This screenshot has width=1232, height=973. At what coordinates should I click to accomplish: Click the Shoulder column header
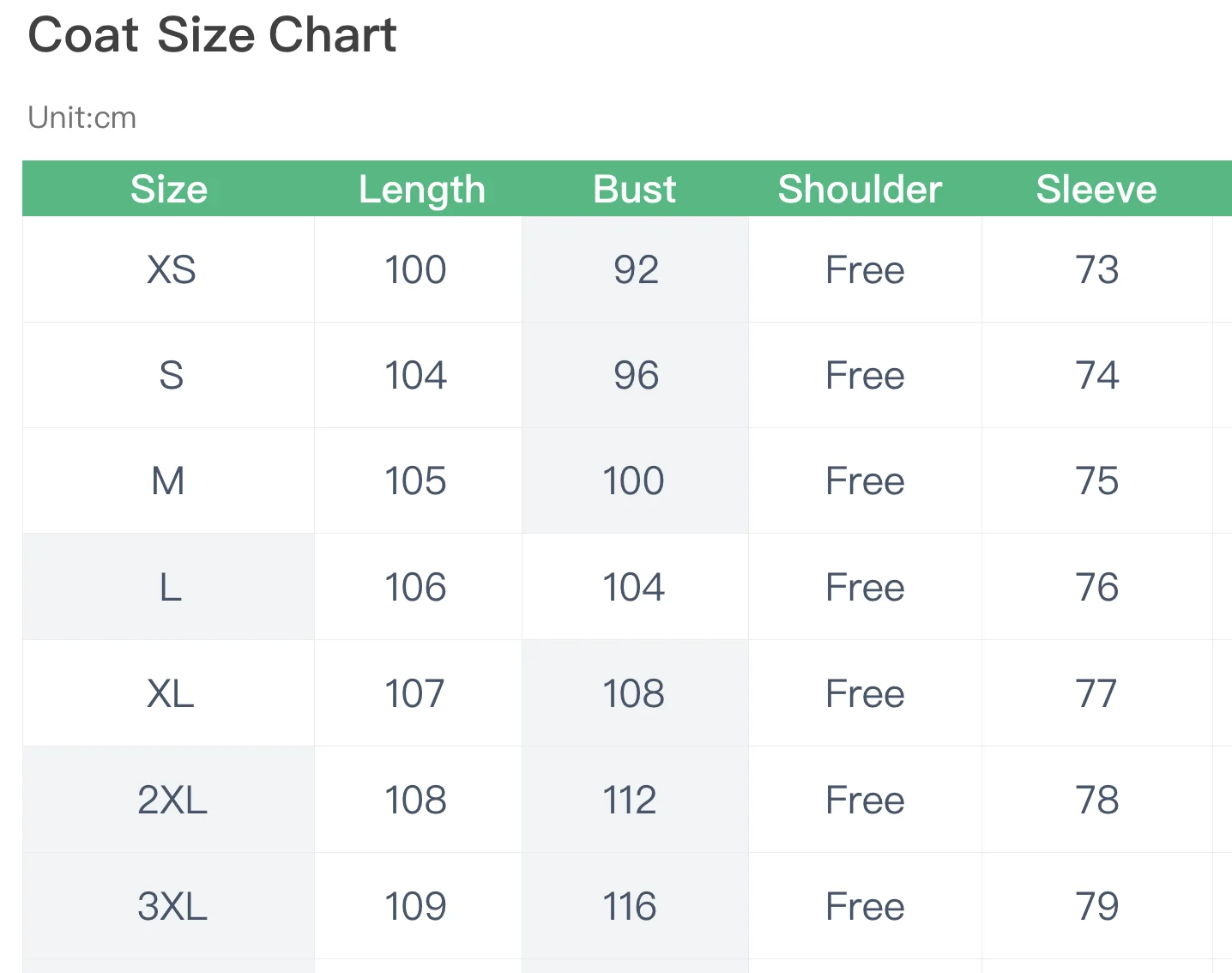pyautogui.click(x=860, y=189)
